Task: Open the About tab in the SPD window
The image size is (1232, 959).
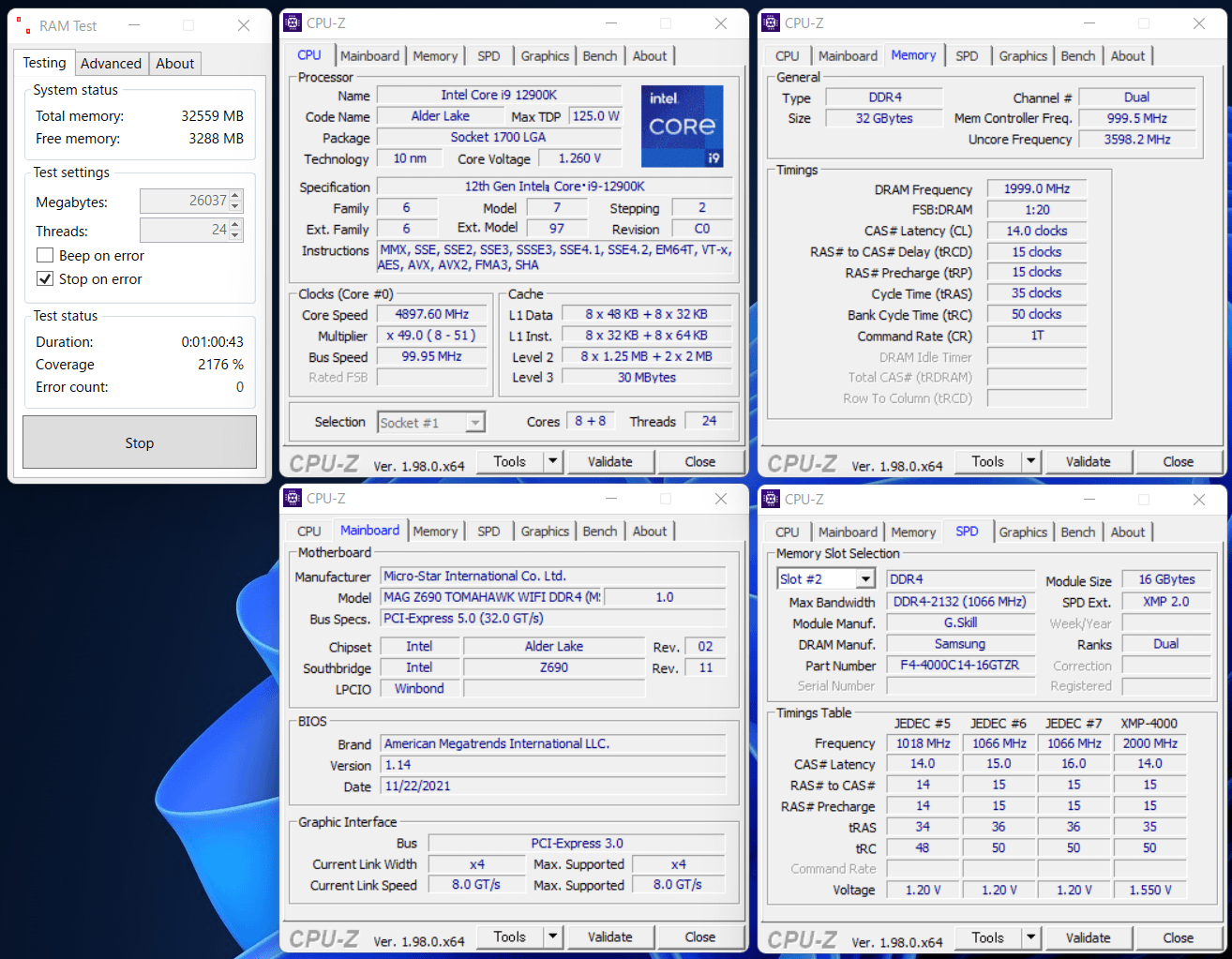Action: pyautogui.click(x=1128, y=532)
